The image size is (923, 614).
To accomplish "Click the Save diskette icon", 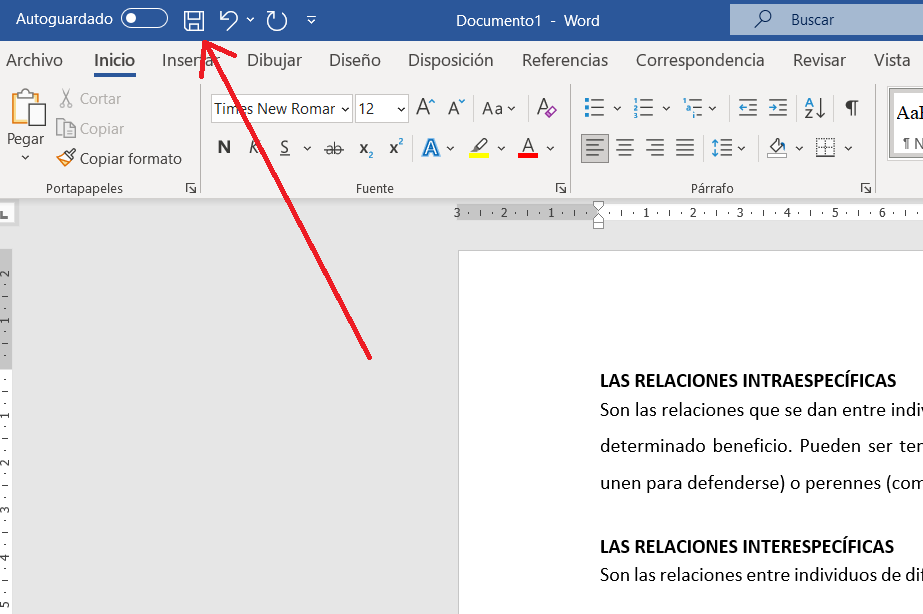I will (194, 21).
